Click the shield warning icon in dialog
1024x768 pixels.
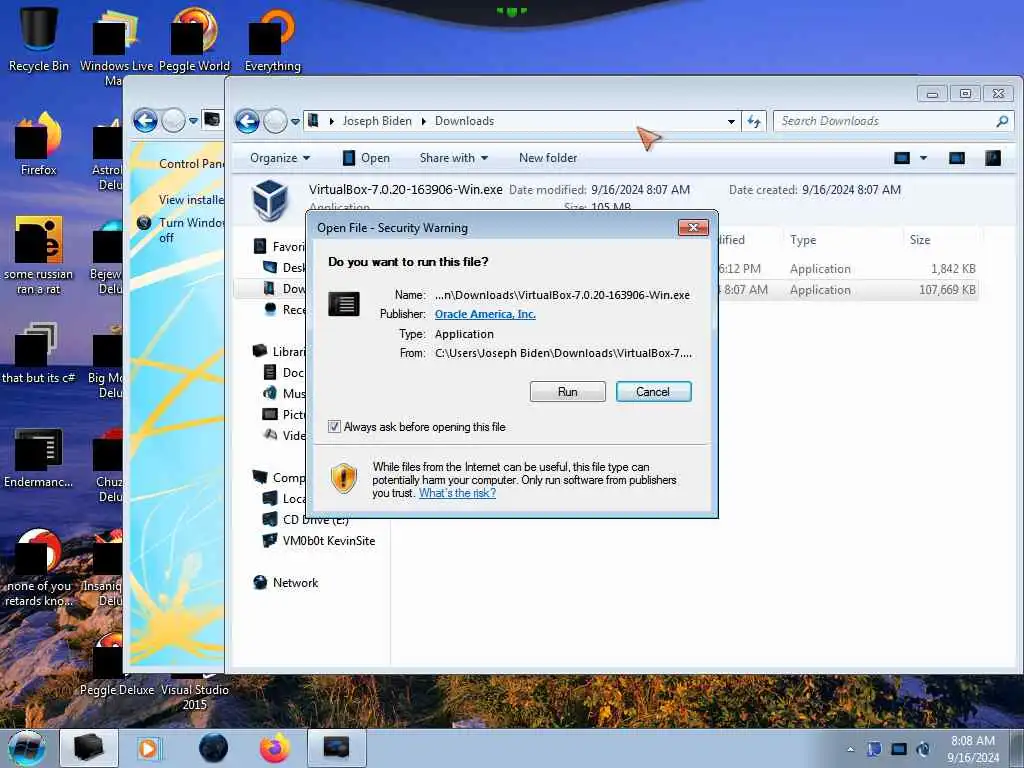(344, 478)
